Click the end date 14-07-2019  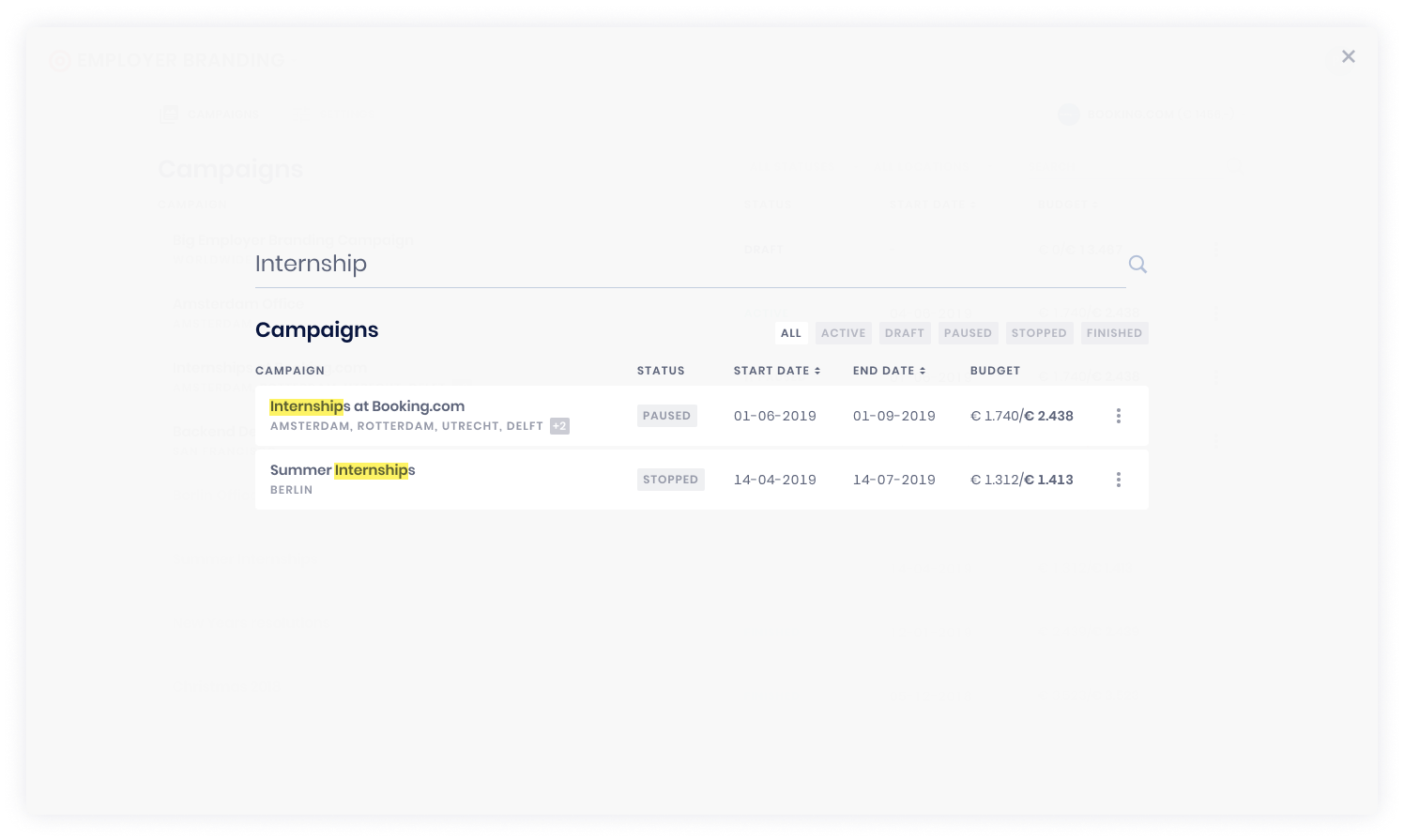pos(894,480)
